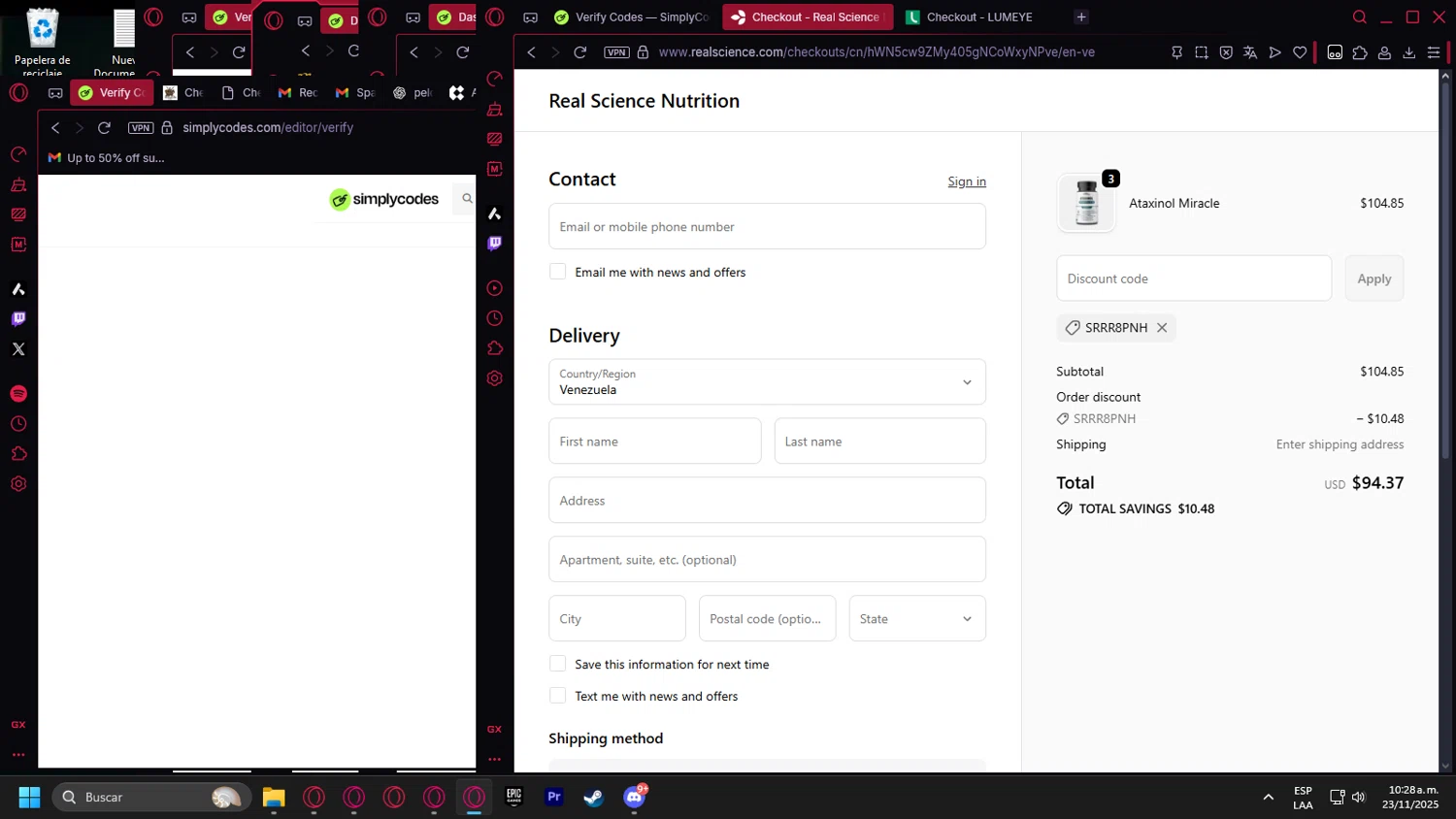Screen dimensions: 1456x819
Task: Open sidebar three-dots setup in checkout window
Action: (x=494, y=759)
